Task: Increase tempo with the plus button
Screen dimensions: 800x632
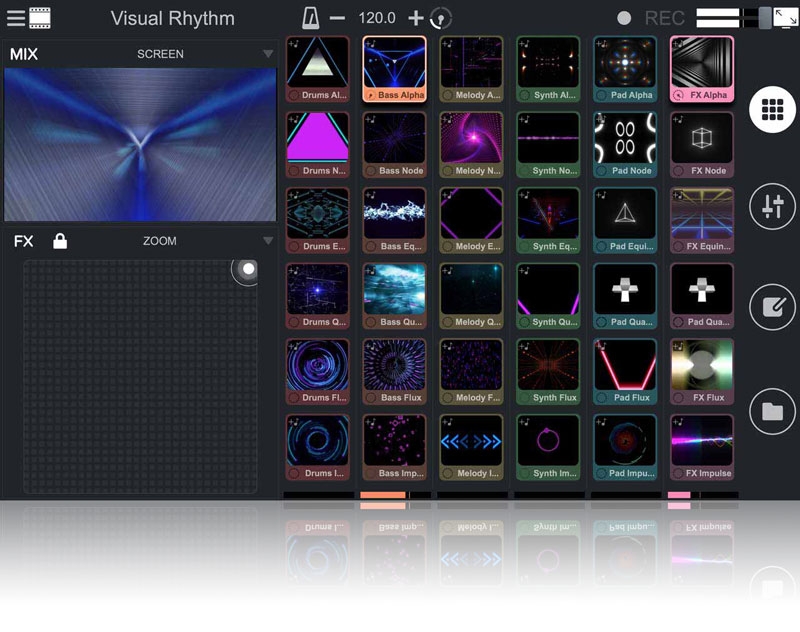Action: click(x=416, y=18)
